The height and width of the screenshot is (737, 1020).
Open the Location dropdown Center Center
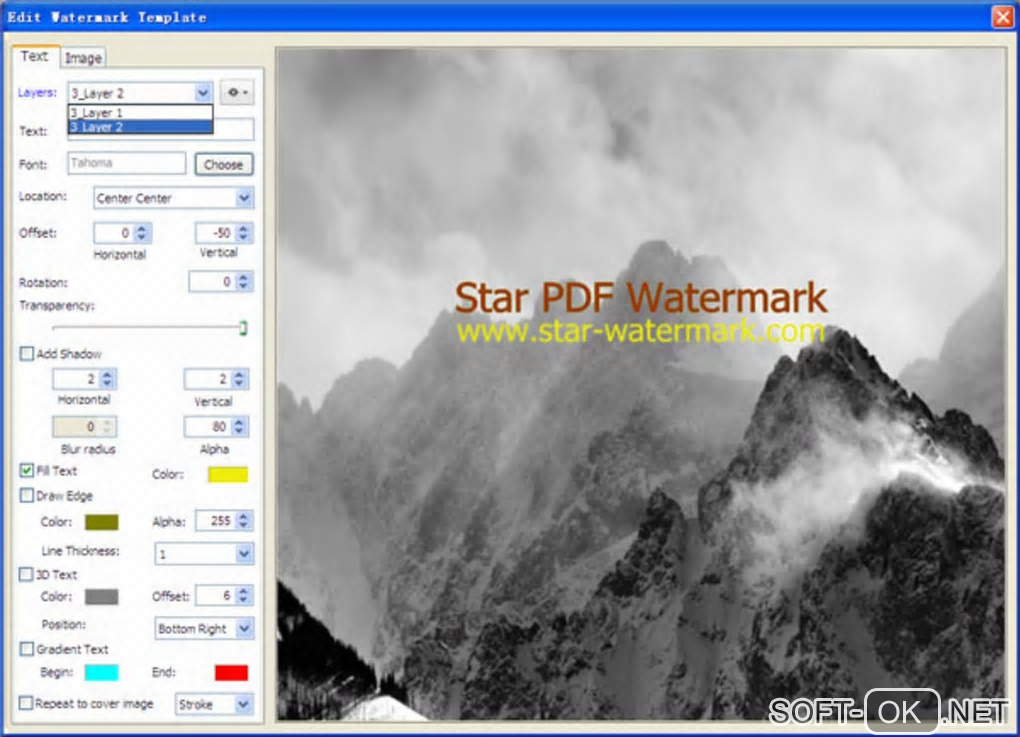(x=173, y=198)
